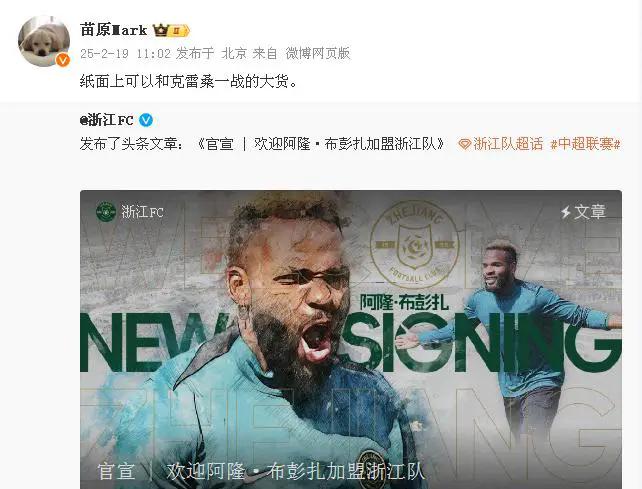Open the puppy profile avatar
Viewport: 642px width, 489px height.
point(44,41)
